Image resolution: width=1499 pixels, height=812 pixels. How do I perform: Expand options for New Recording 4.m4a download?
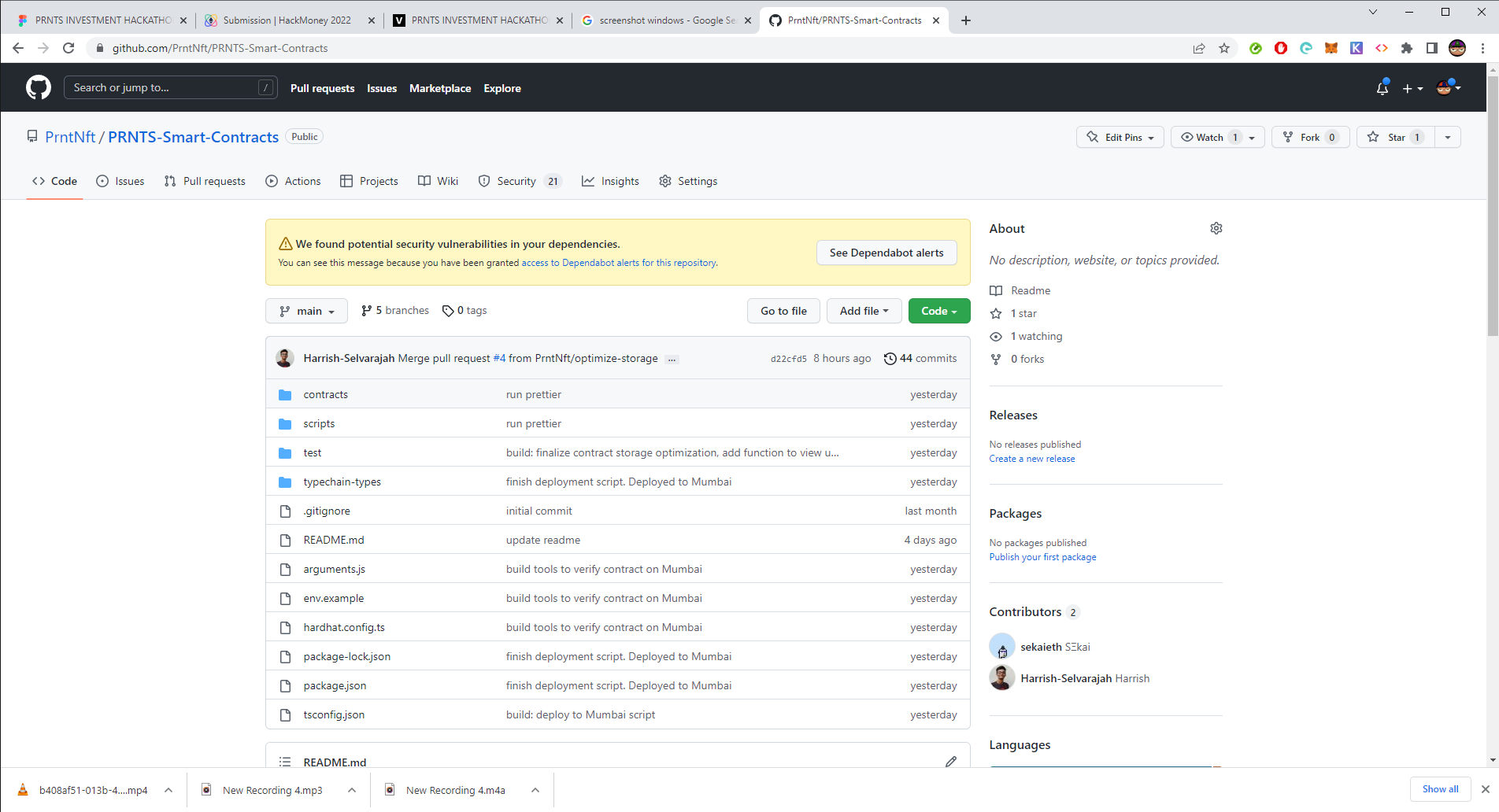point(535,790)
